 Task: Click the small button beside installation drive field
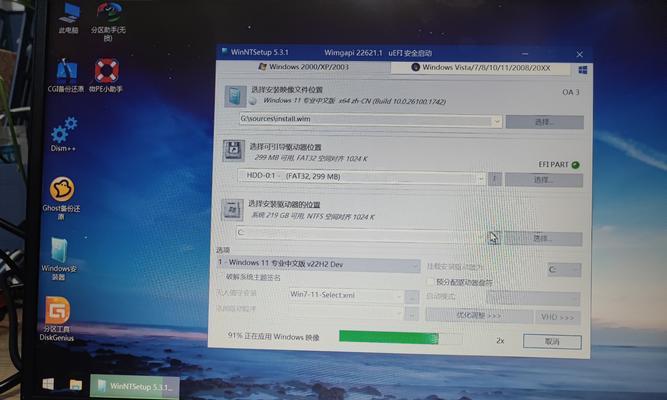494,238
